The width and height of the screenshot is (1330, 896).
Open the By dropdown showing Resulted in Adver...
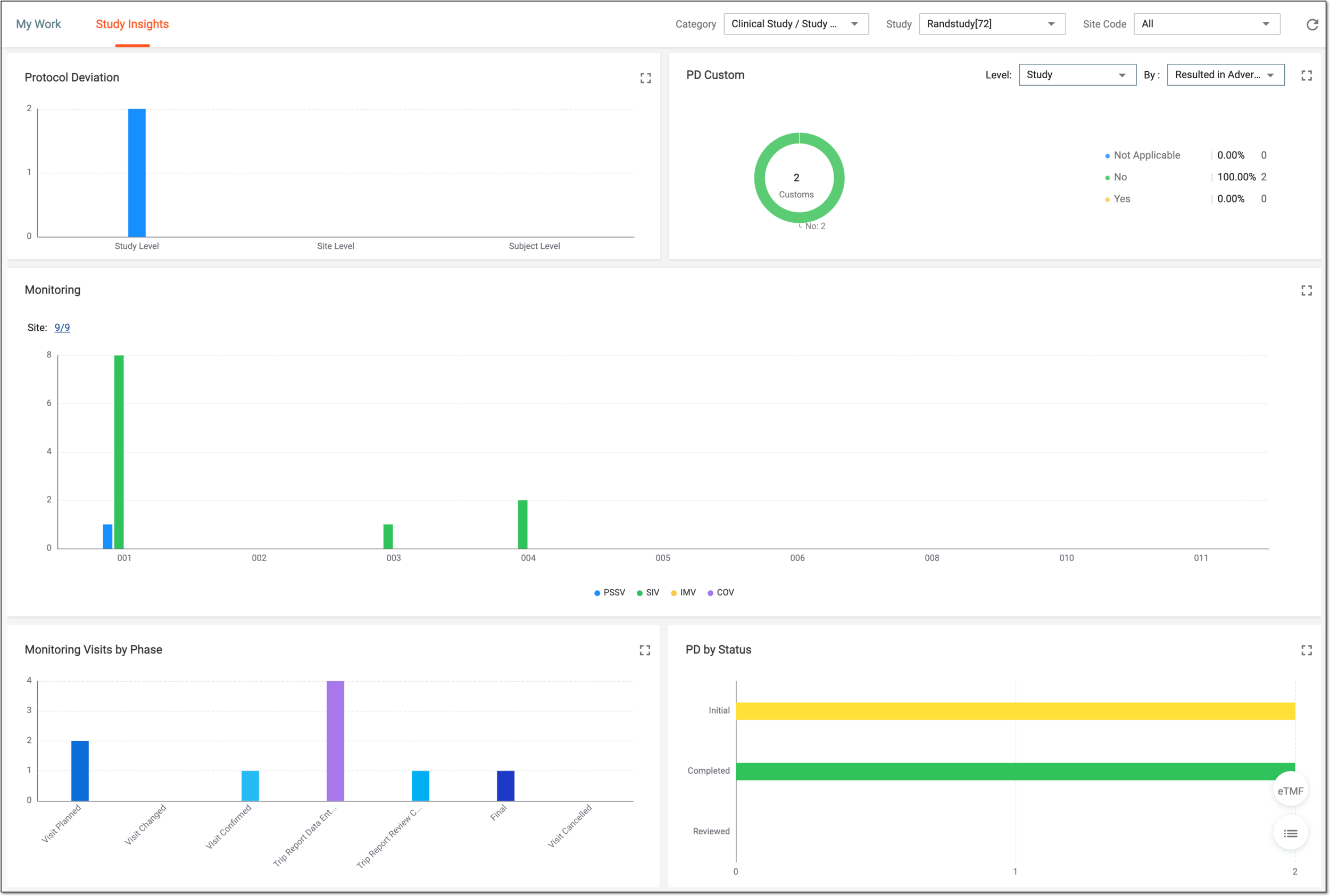[1225, 75]
